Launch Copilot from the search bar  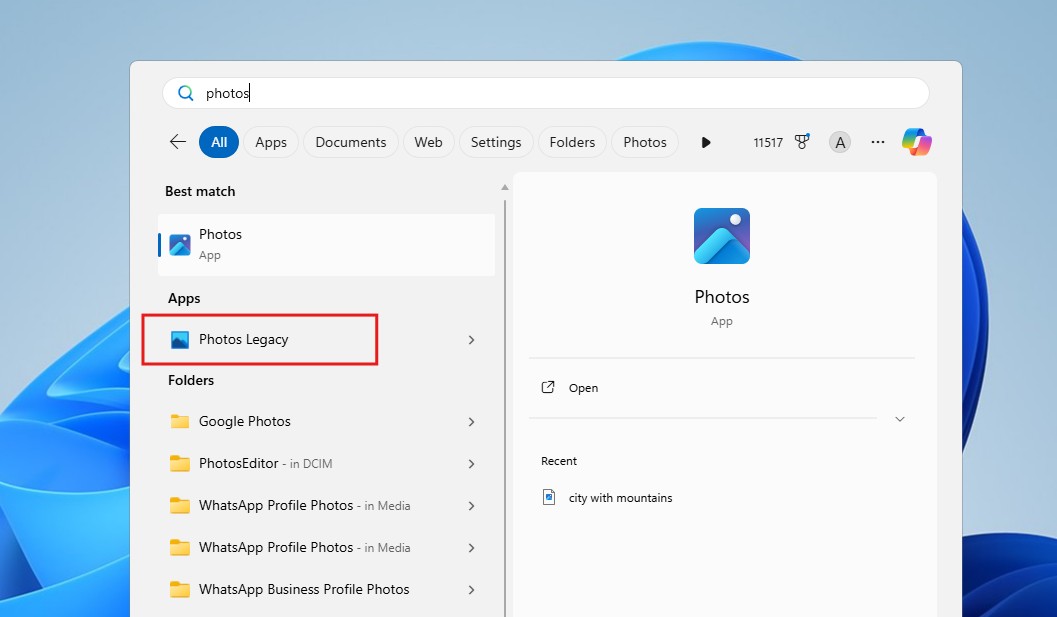click(916, 142)
